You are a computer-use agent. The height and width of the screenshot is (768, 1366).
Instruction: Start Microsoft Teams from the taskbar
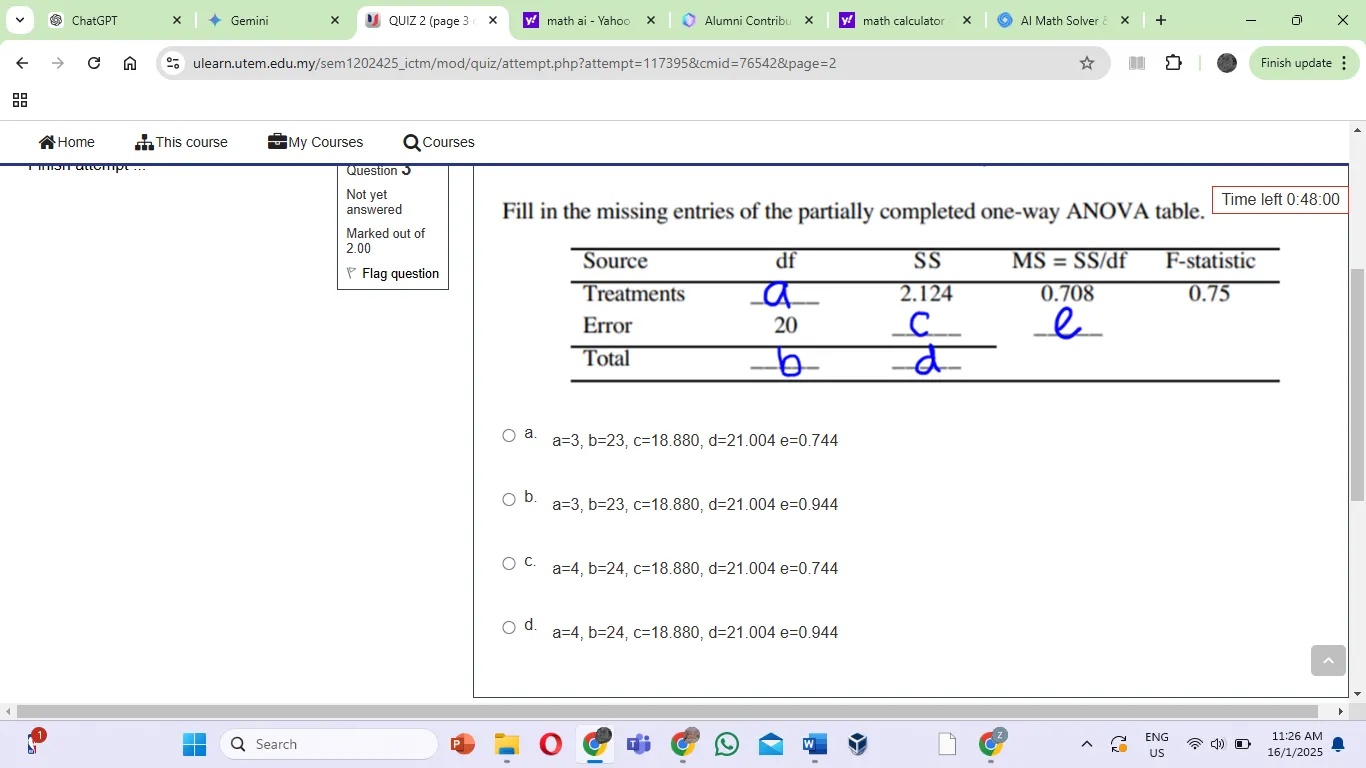[x=638, y=745]
